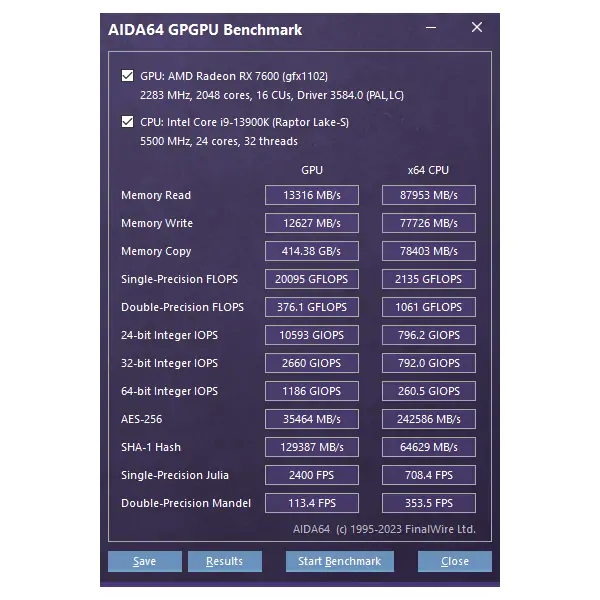Click the AIDA64 GPGPU Benchmark title
Image resolution: width=600 pixels, height=600 pixels.
[x=205, y=30]
